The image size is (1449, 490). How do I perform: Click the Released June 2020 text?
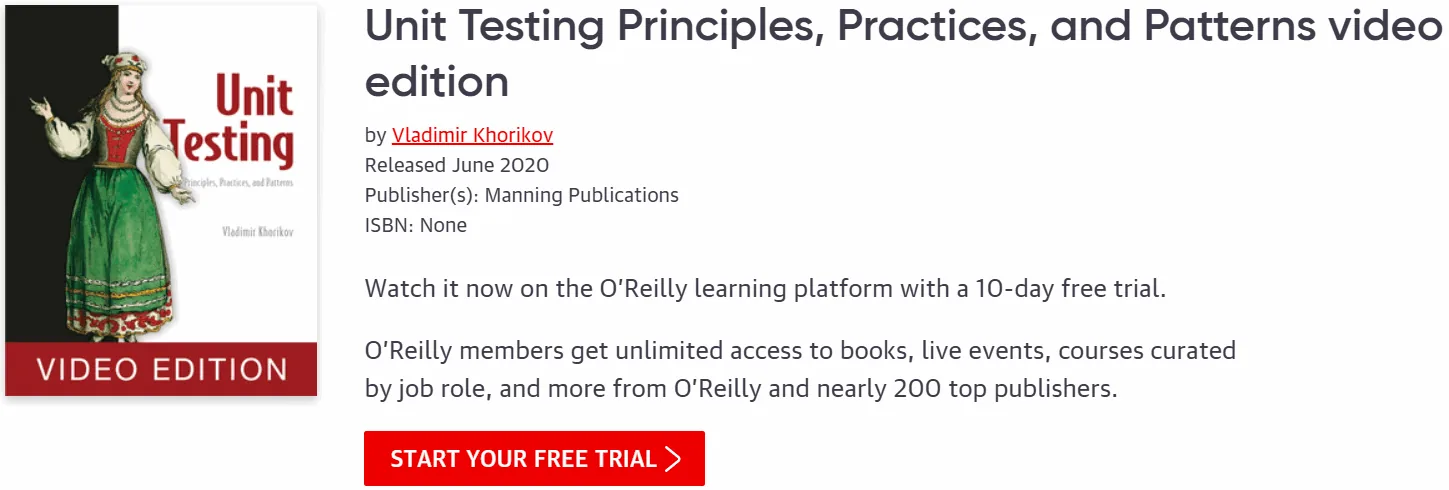pos(457,165)
